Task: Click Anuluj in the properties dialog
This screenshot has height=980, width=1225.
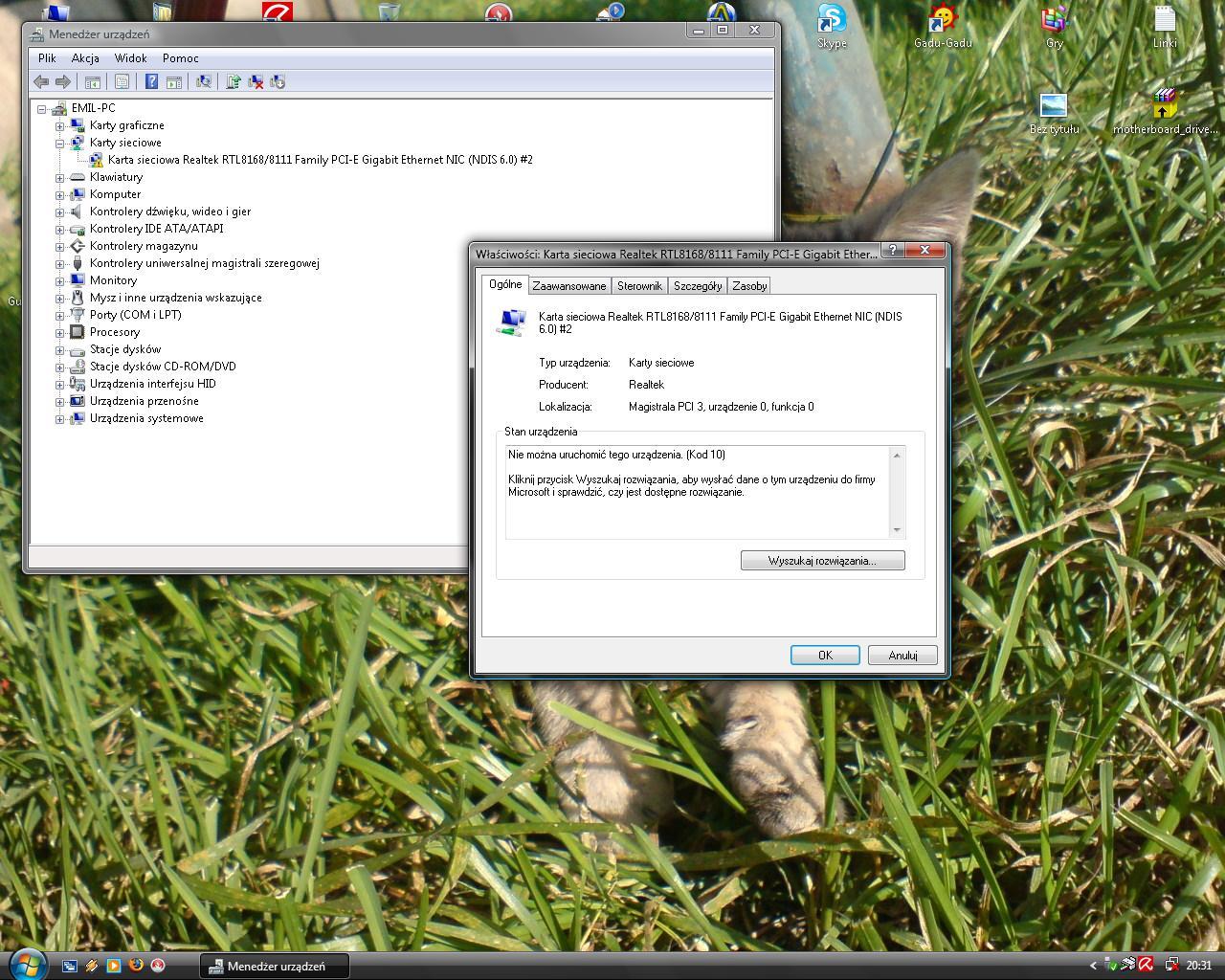Action: point(902,656)
